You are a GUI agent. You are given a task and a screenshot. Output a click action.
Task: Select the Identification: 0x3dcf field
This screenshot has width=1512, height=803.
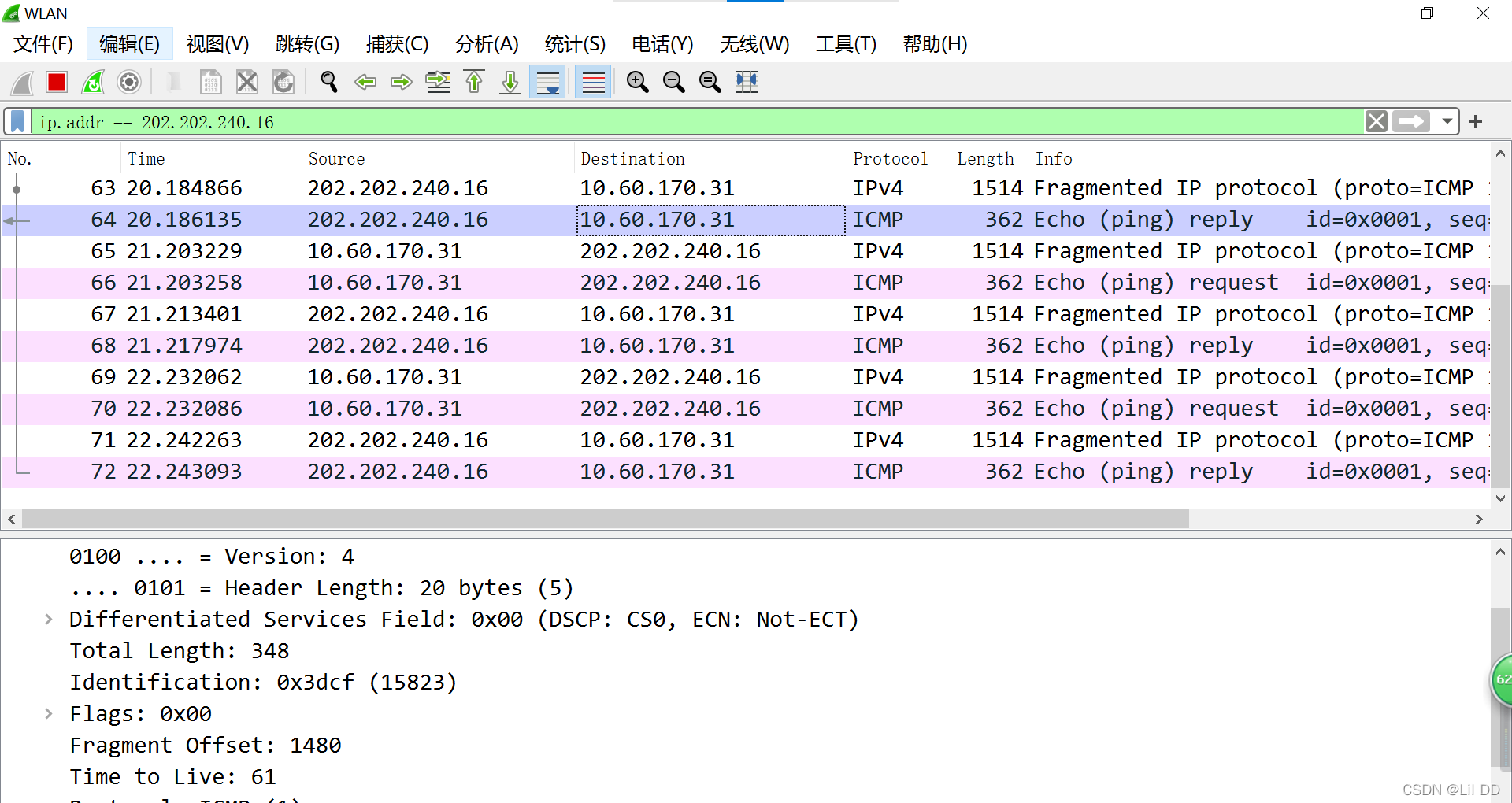point(263,683)
